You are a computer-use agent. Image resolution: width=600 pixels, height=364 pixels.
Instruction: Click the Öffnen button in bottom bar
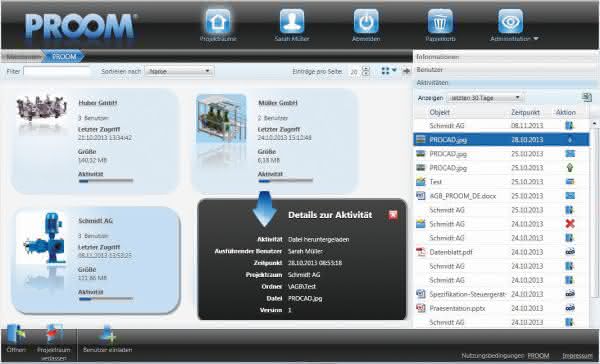(16, 338)
